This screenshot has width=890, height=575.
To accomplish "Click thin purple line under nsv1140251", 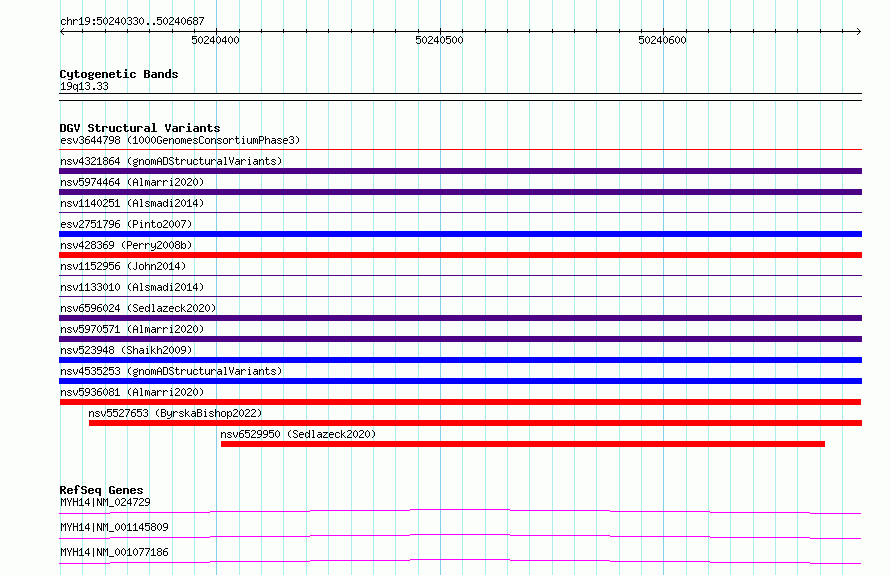I will 460,213.
